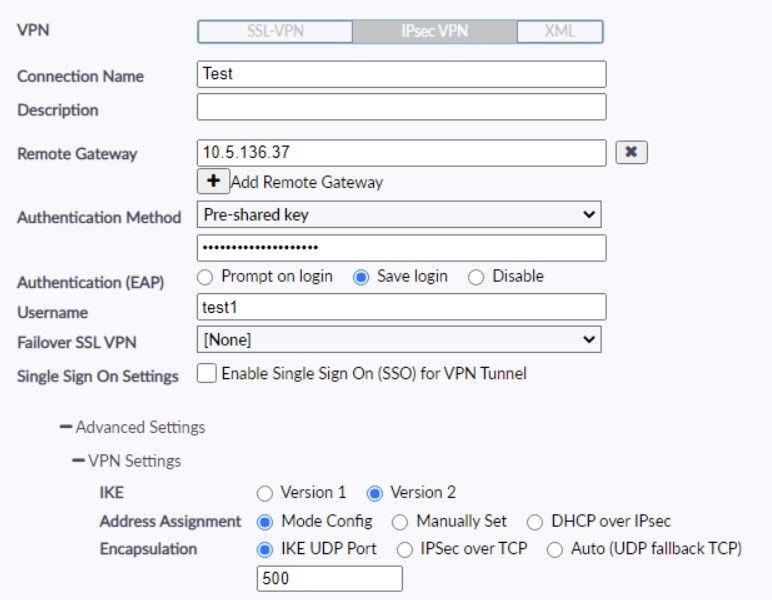Open Authentication Method dropdown
The image size is (772, 600).
(399, 215)
